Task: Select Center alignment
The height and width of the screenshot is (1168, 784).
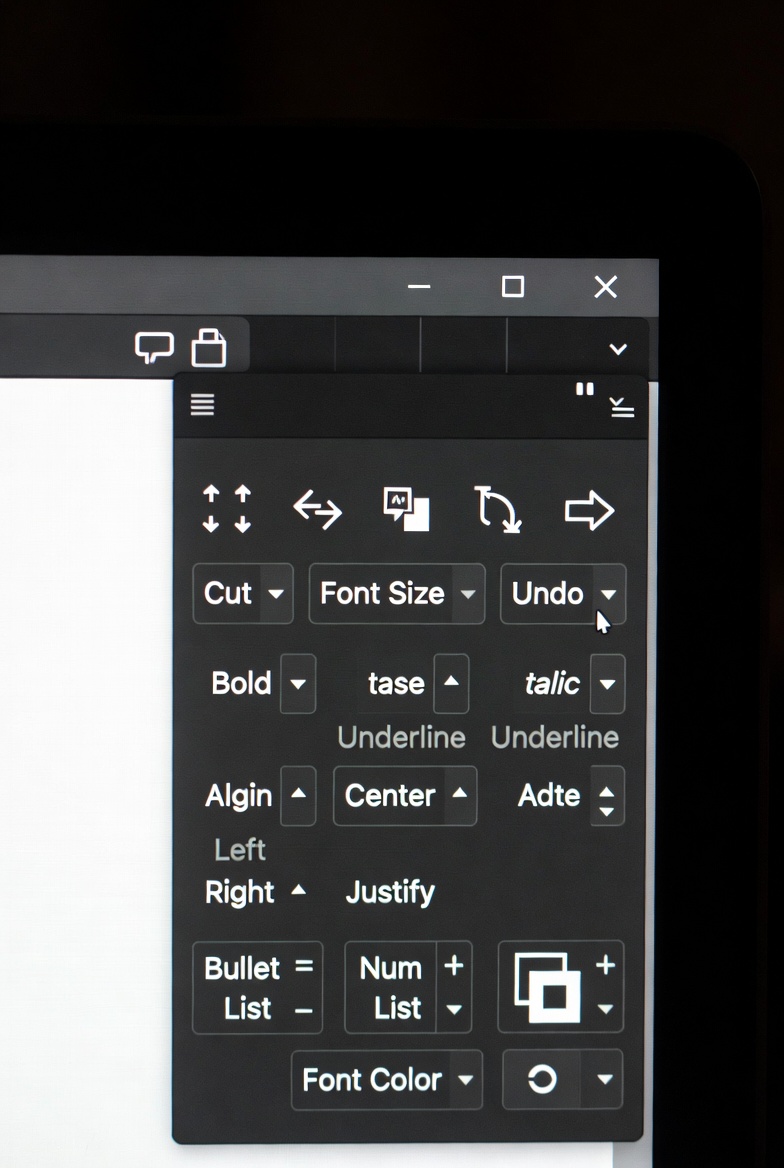Action: tap(390, 796)
